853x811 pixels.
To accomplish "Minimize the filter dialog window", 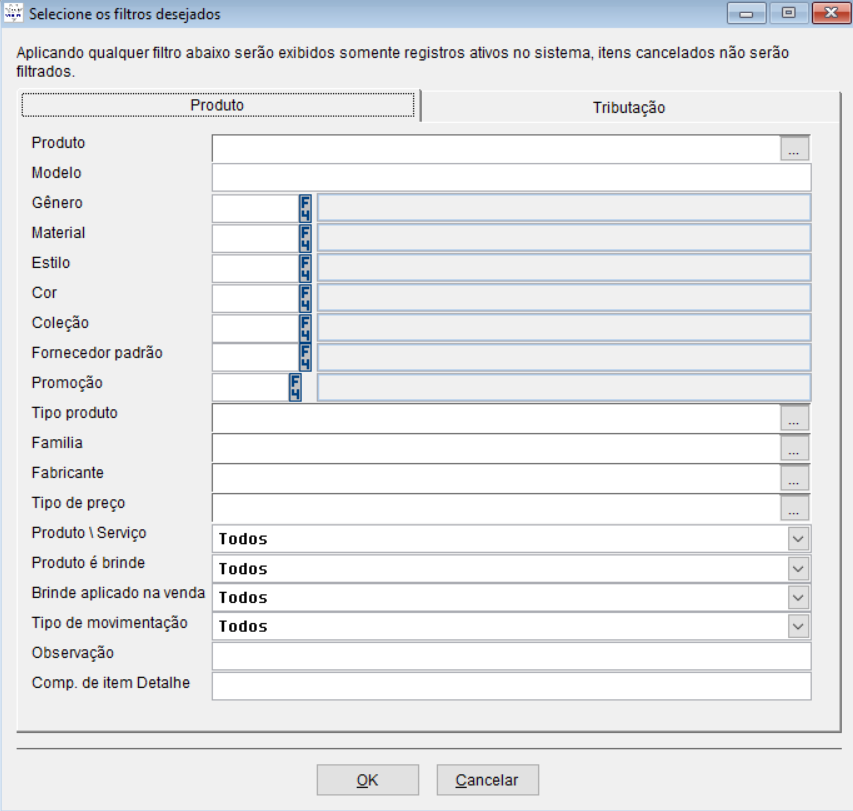I will click(x=746, y=13).
